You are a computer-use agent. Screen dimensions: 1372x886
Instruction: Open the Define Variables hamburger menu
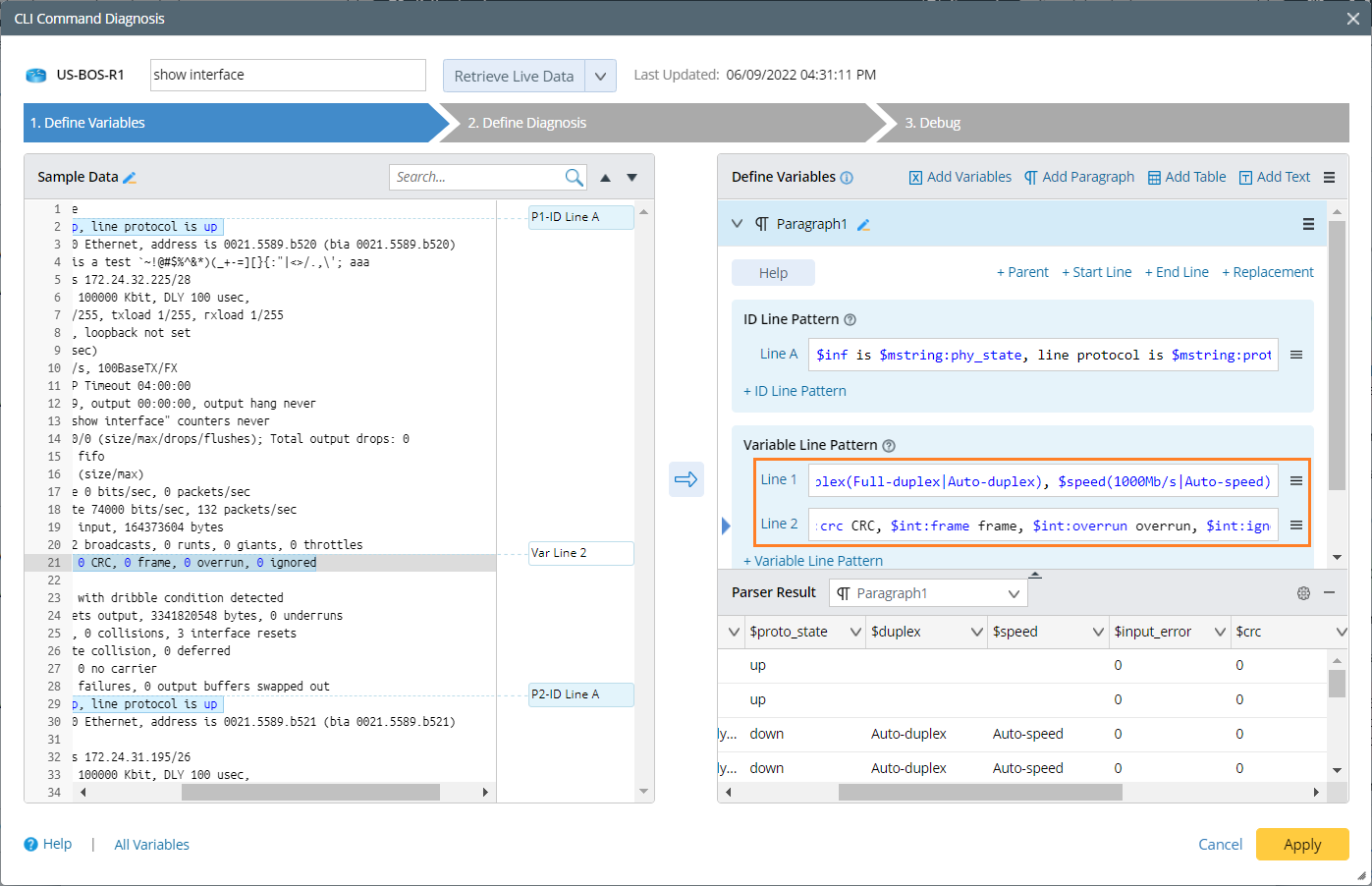point(1329,178)
